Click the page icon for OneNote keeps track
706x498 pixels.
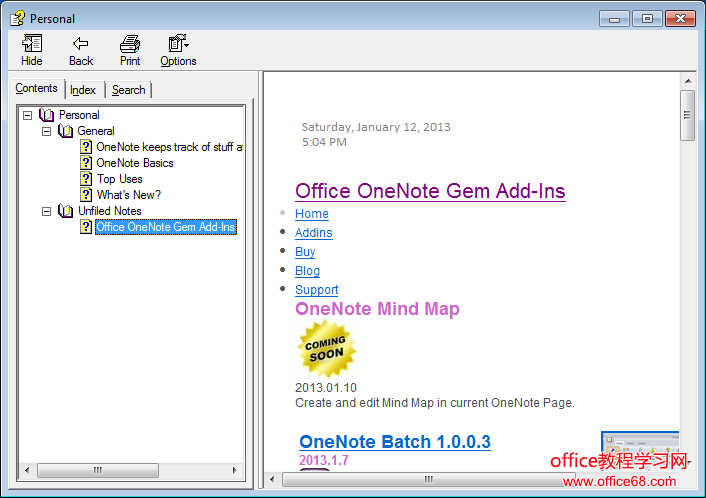click(86, 147)
